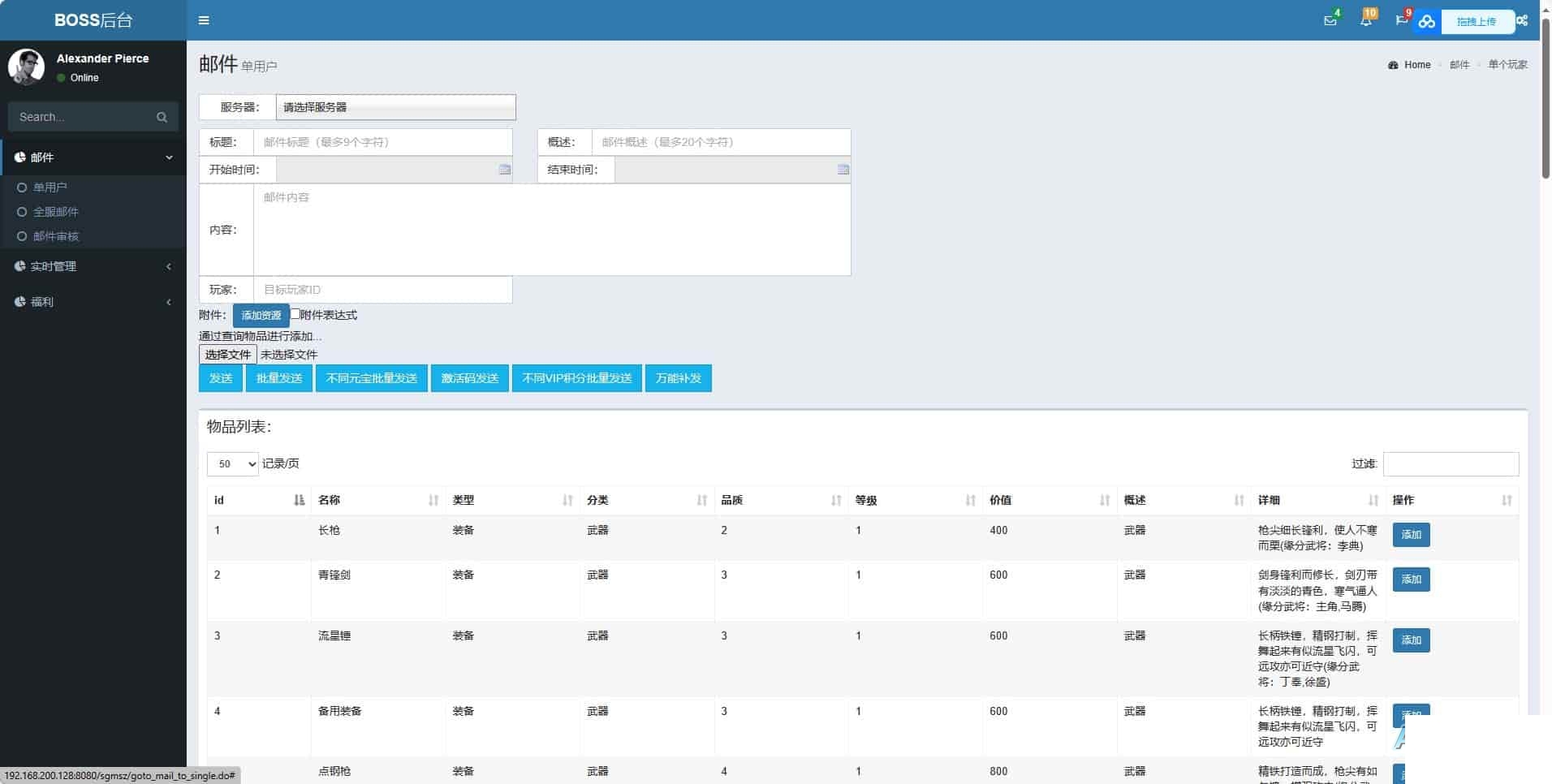Sort table by id column arrows

click(x=299, y=500)
